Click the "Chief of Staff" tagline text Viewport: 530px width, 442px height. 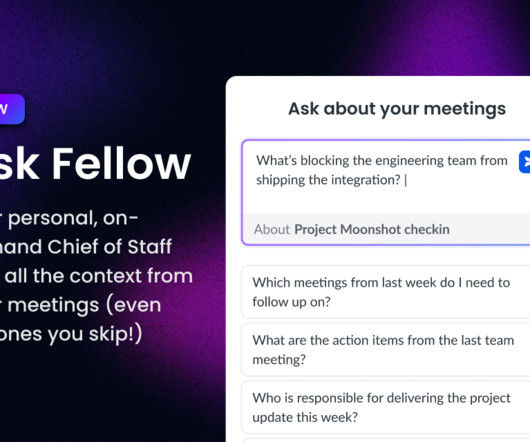pyautogui.click(x=110, y=247)
